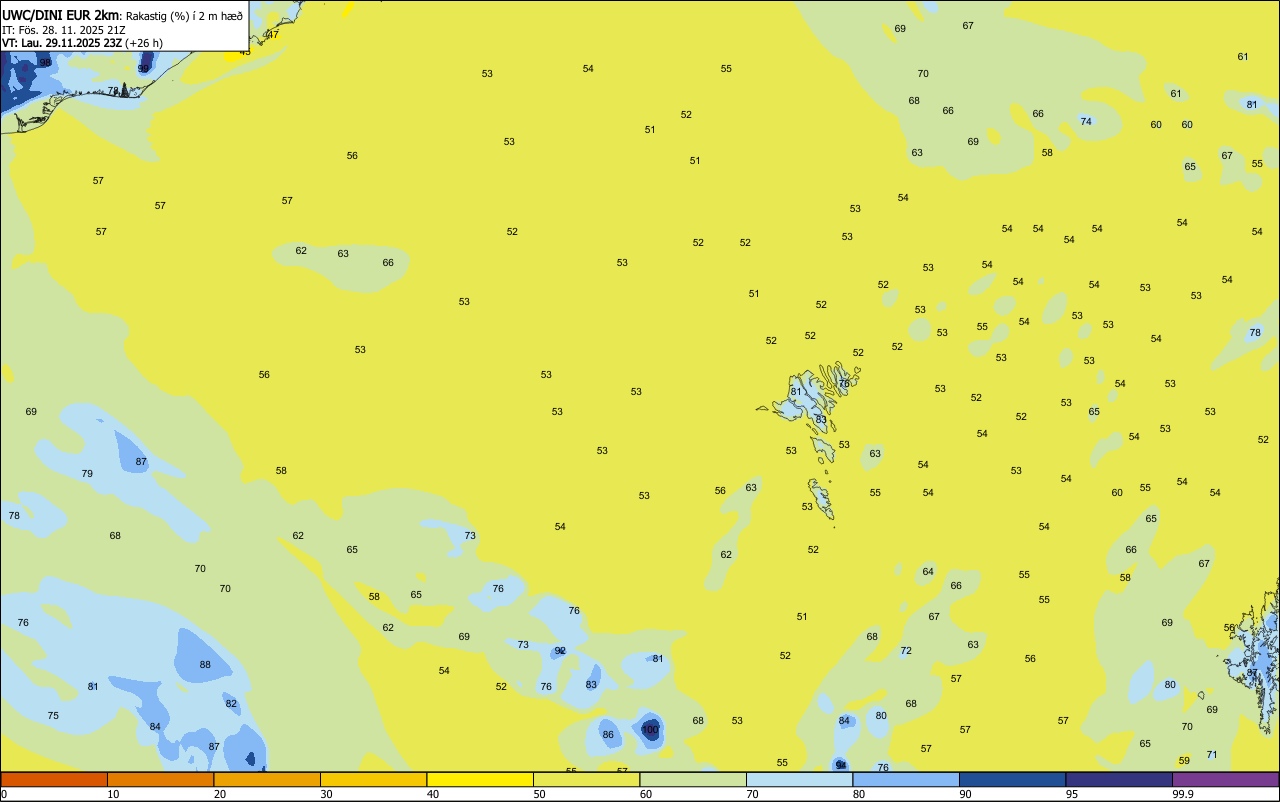Select the orange 10–20 legend swatch
The height and width of the screenshot is (802, 1280).
(161, 779)
